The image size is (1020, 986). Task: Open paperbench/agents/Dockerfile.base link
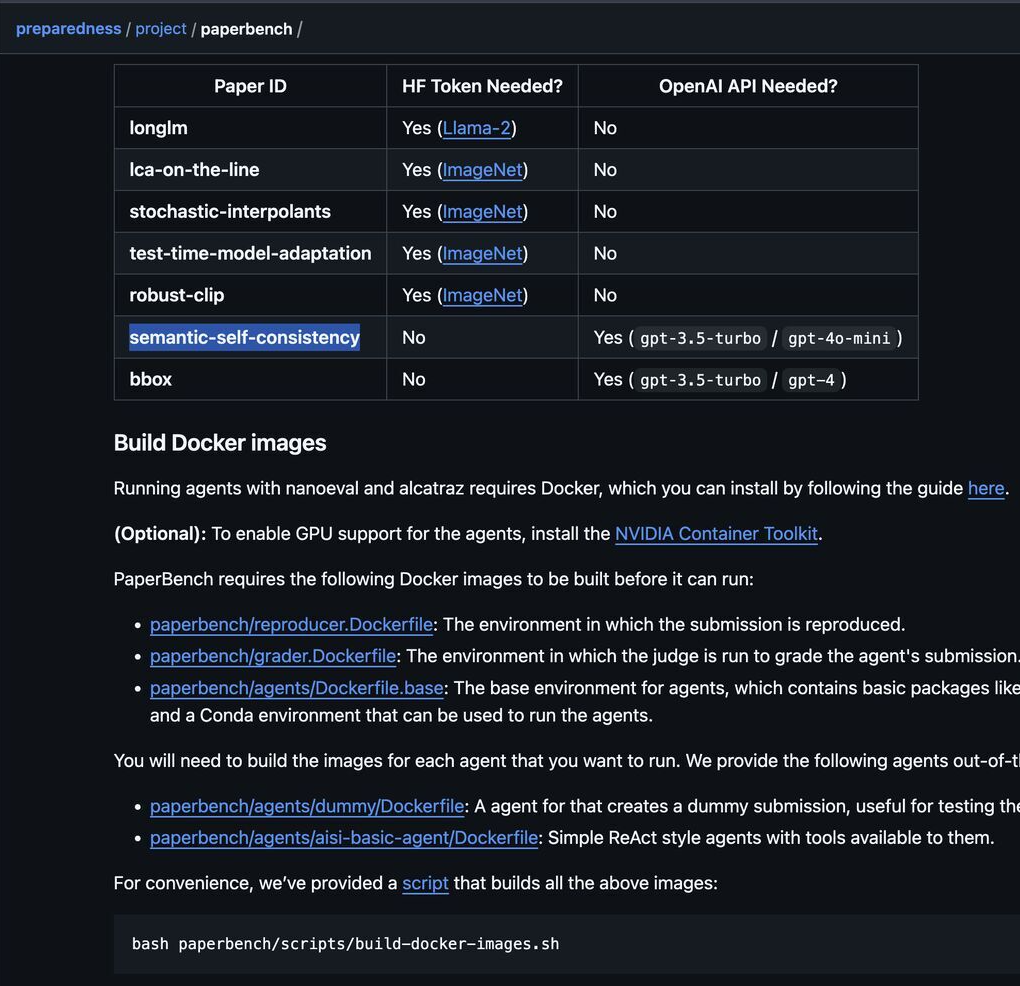coord(297,689)
